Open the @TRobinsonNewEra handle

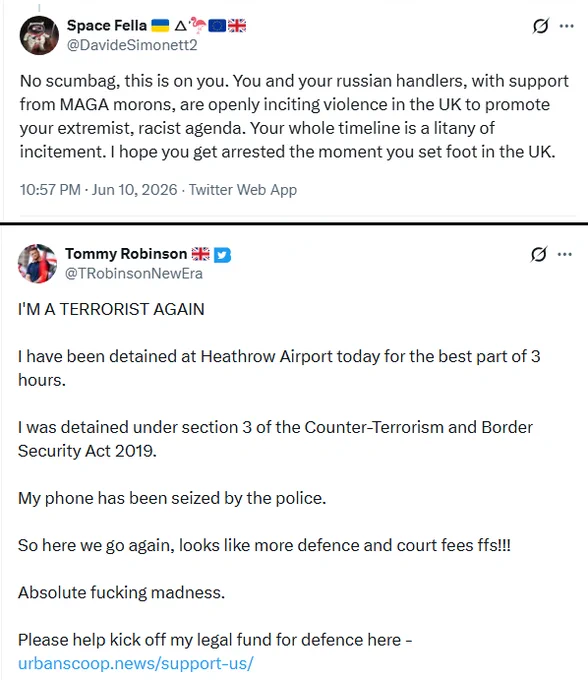[x=134, y=274]
